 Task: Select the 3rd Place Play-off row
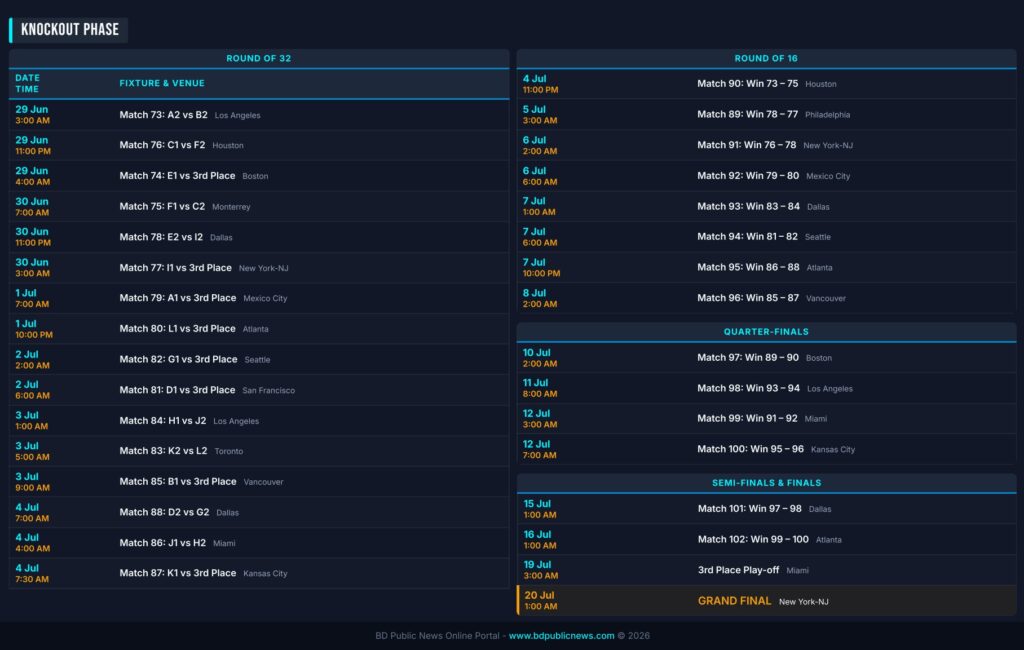point(738,570)
